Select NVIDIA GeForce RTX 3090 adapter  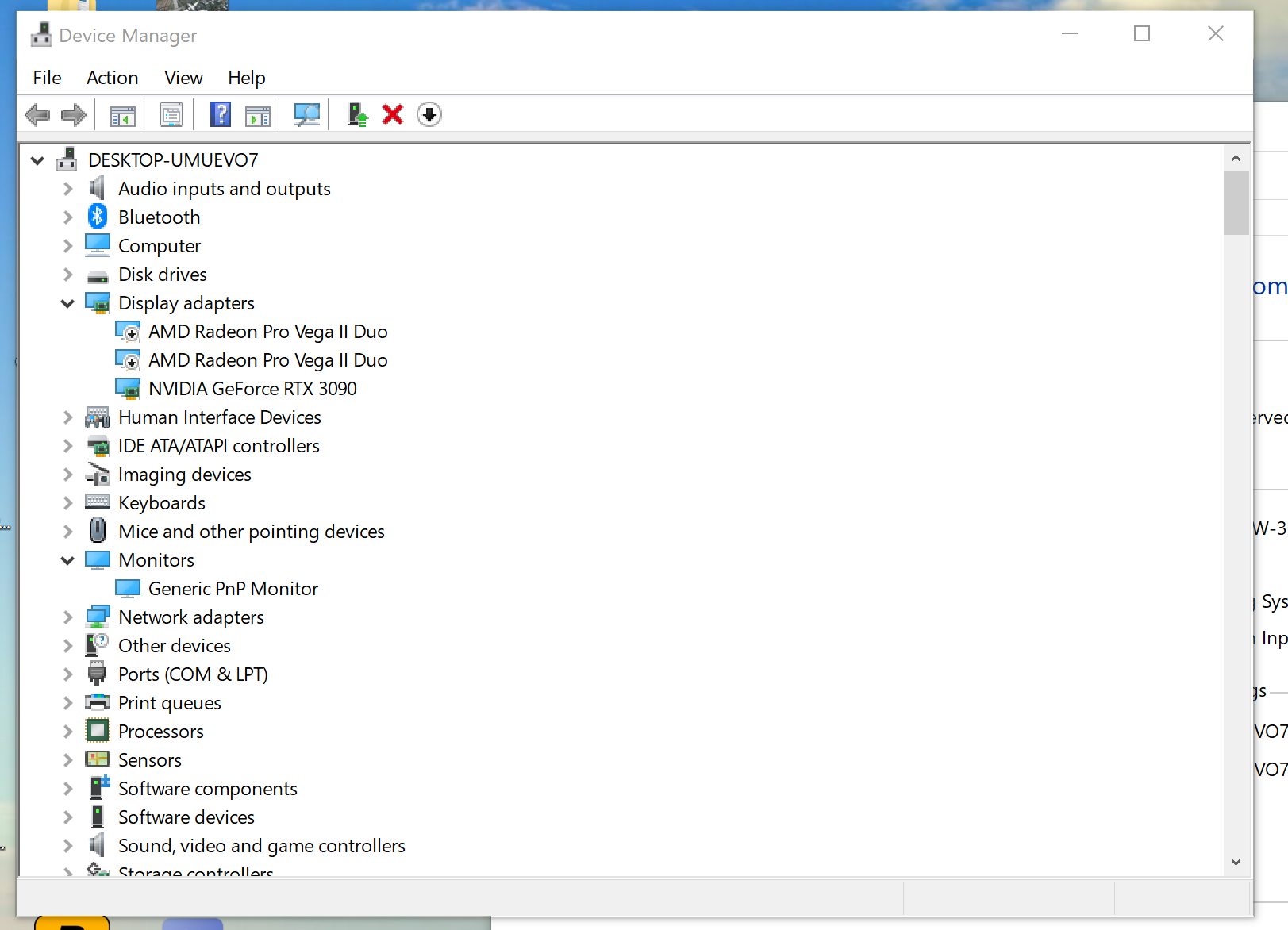[252, 389]
